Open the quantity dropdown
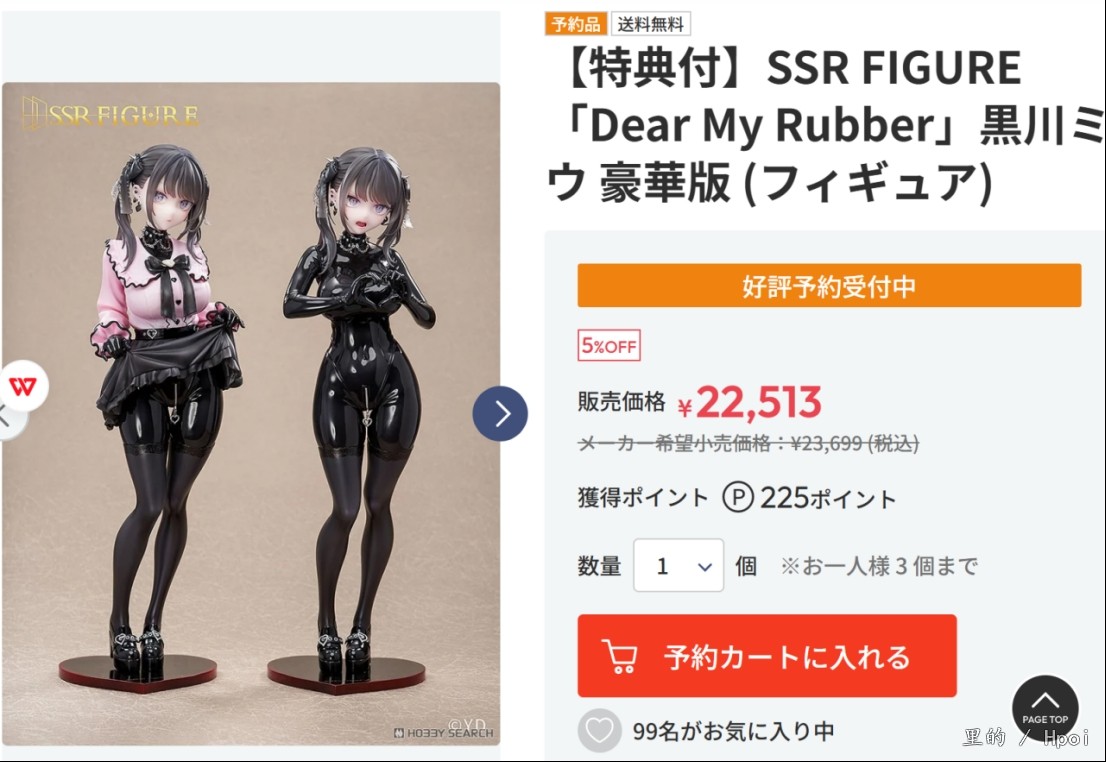Image resolution: width=1106 pixels, height=762 pixels. [x=678, y=565]
